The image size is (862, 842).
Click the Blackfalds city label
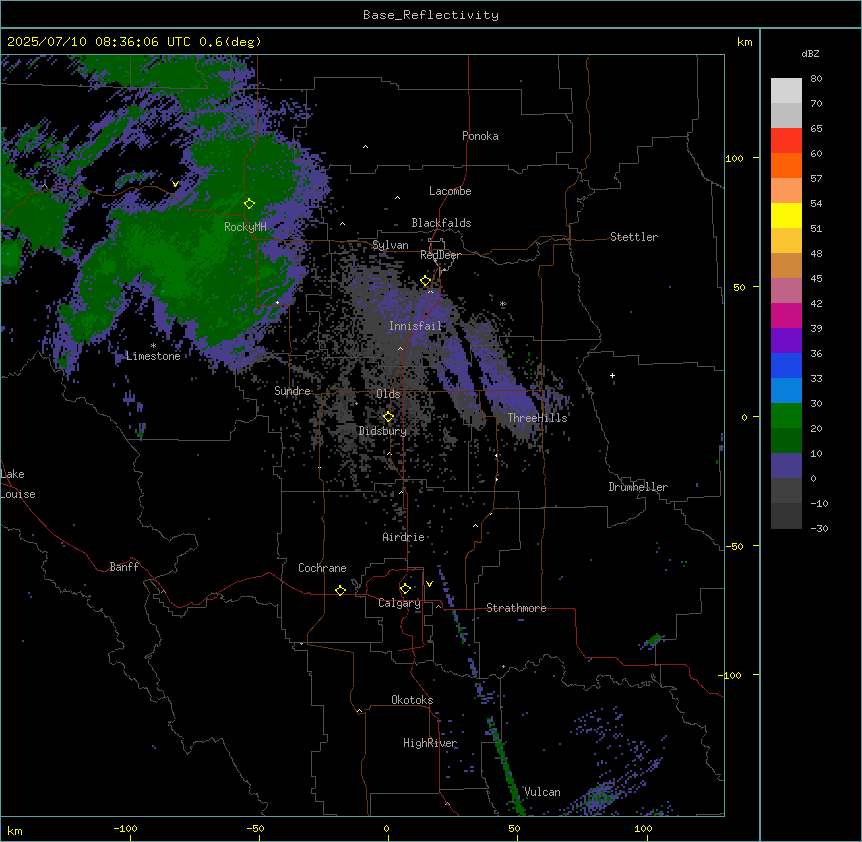(441, 223)
